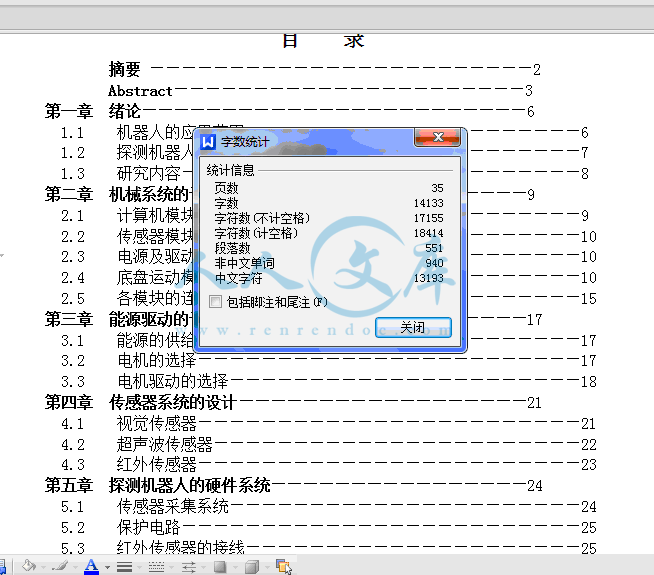Click the 4.1 视觉传感器 entry
The height and width of the screenshot is (575, 654).
[128, 424]
